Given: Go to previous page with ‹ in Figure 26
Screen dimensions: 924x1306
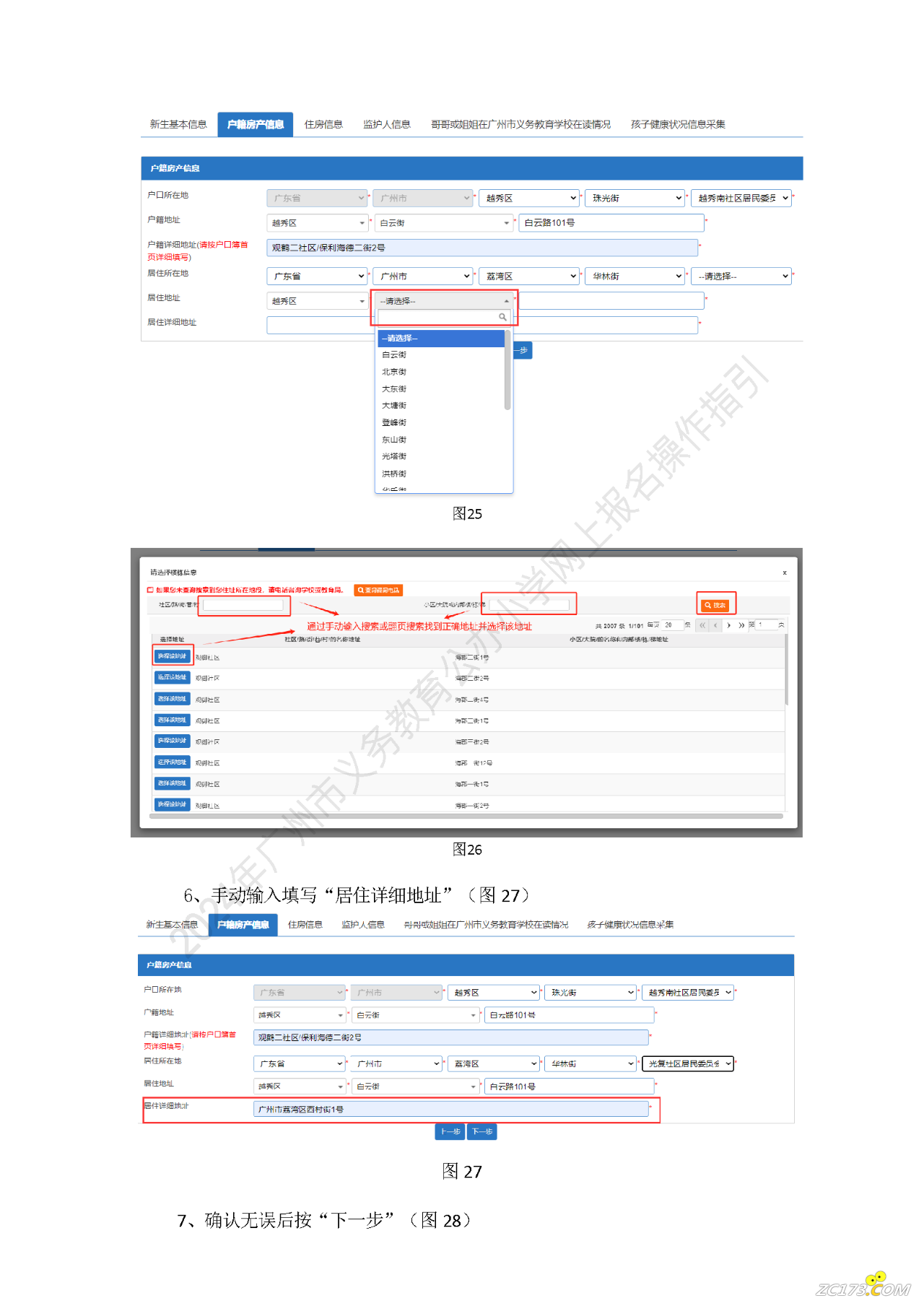Looking at the screenshot, I should 715,625.
